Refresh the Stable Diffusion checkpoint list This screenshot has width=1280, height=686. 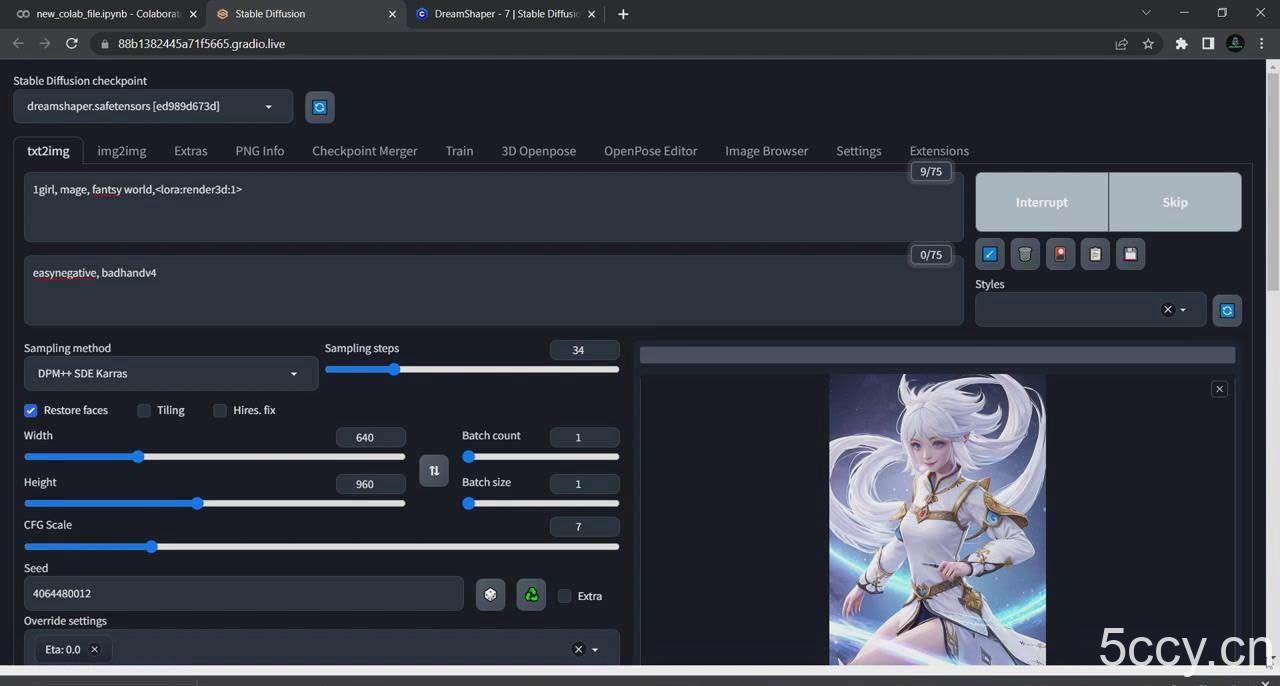pos(319,107)
